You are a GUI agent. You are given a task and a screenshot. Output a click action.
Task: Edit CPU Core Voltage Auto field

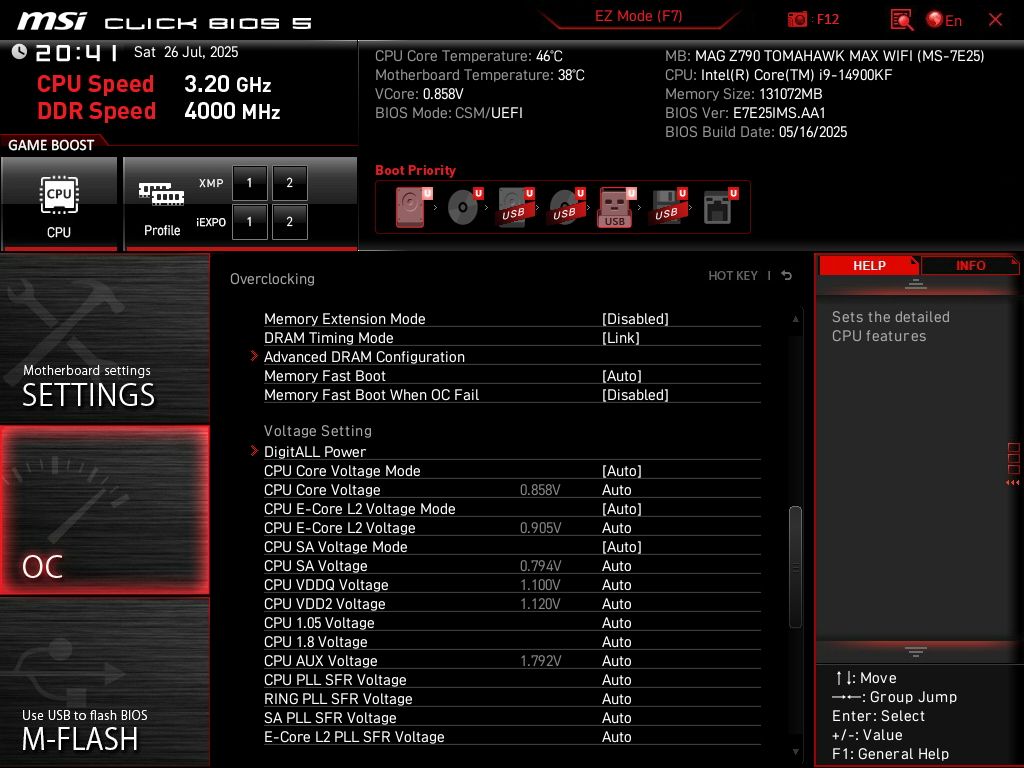[x=616, y=490]
